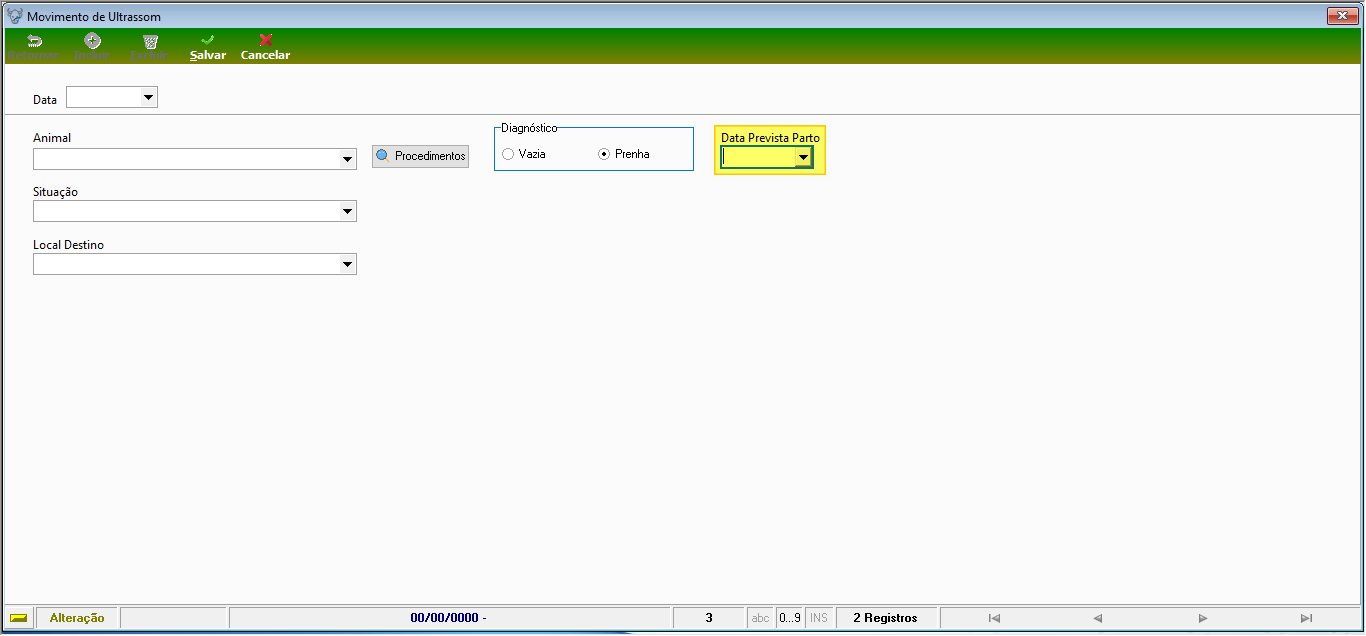1366x636 pixels.
Task: Click the Retornar toolbar button
Action: (x=34, y=47)
